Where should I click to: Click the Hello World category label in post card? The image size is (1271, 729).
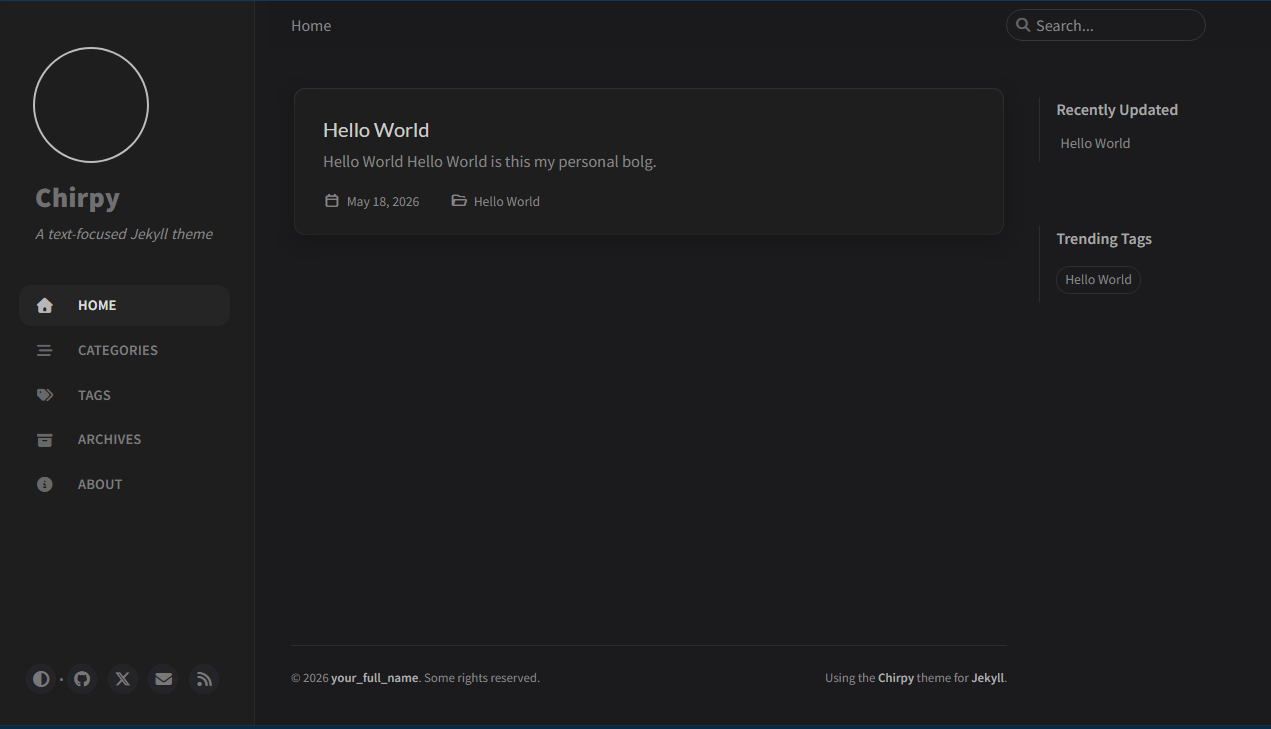507,202
